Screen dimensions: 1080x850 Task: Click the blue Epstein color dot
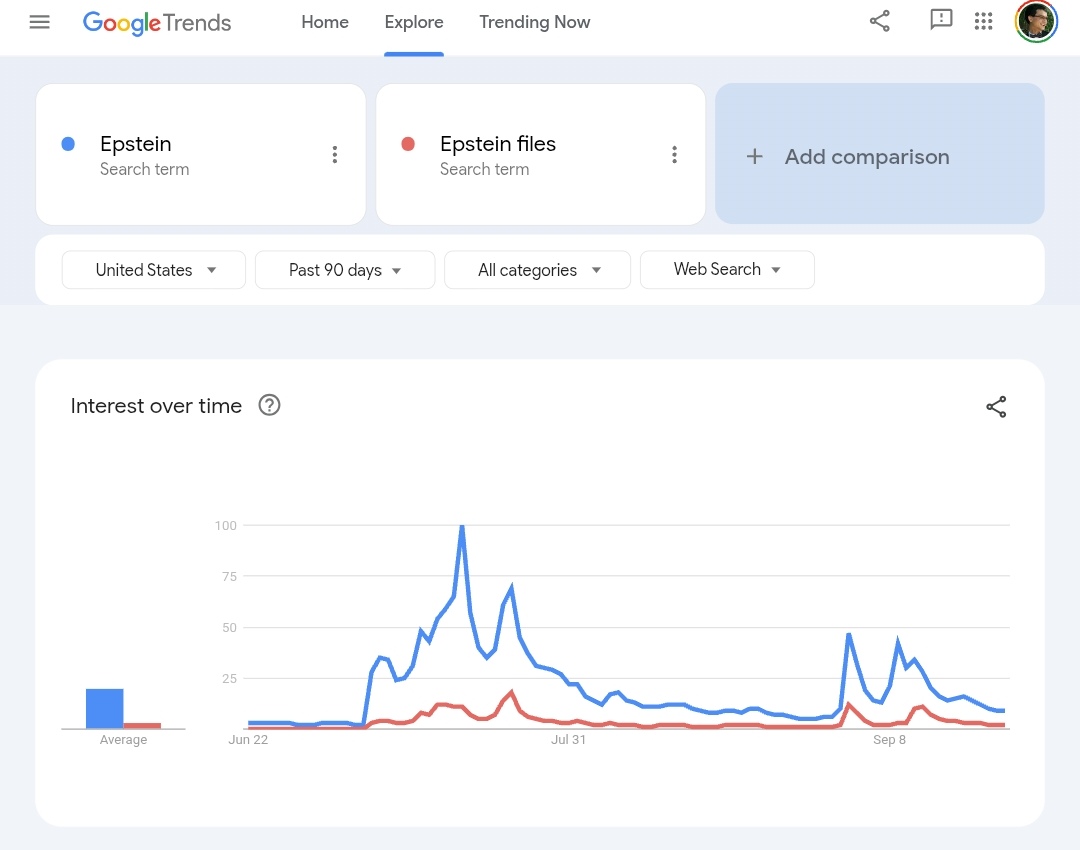pos(68,144)
